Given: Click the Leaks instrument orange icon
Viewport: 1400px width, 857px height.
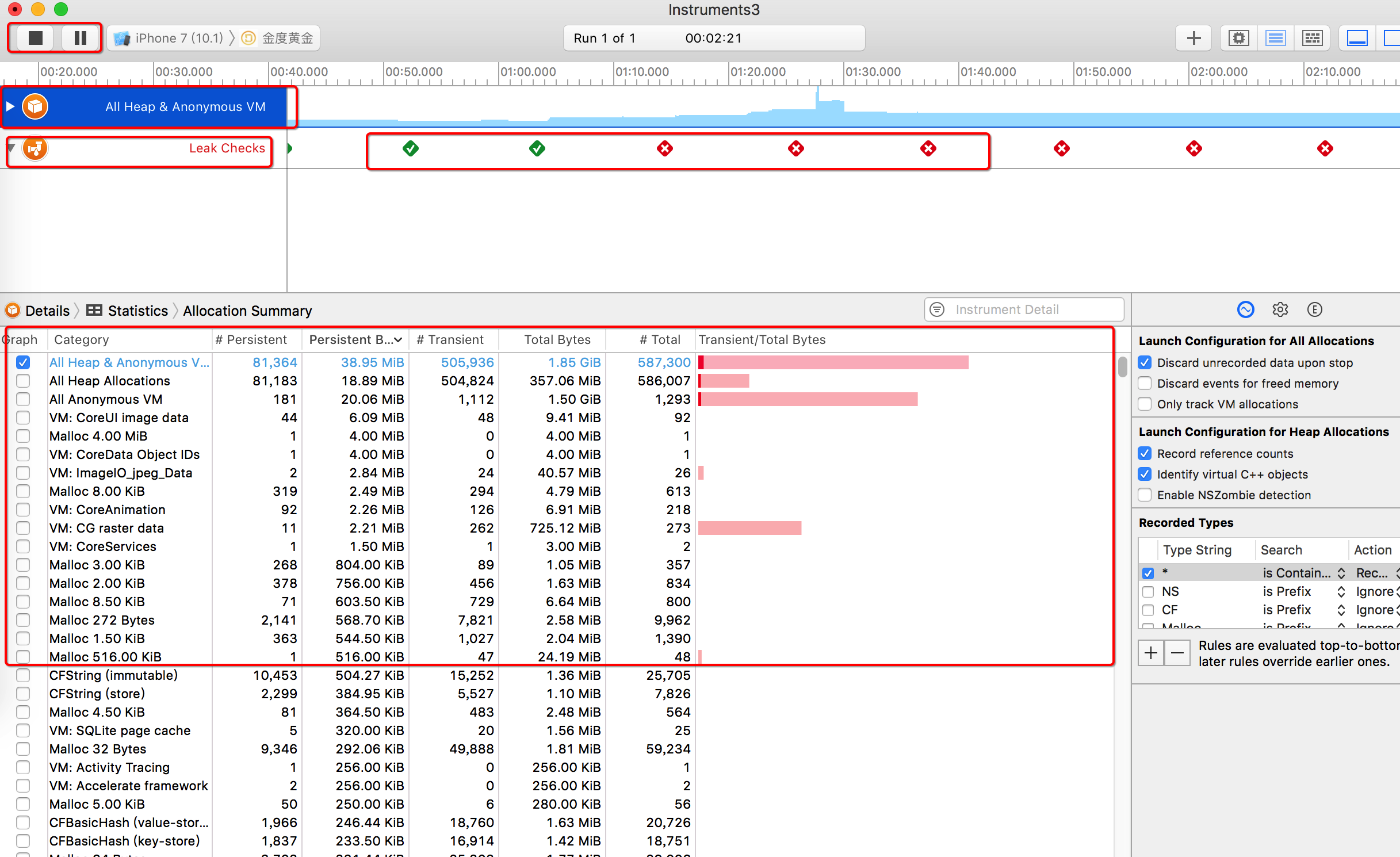Looking at the screenshot, I should [x=35, y=148].
